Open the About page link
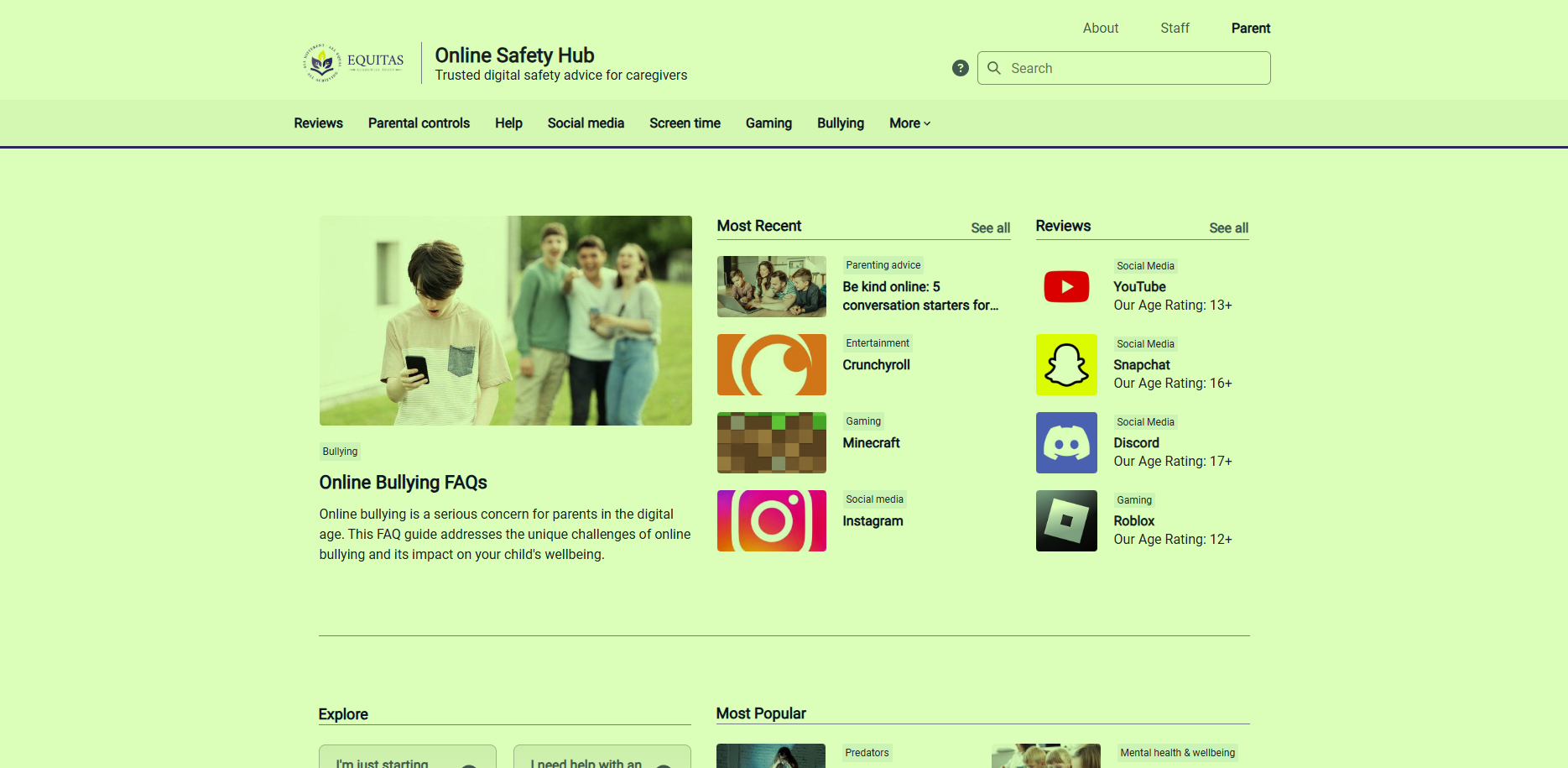 pos(1100,29)
